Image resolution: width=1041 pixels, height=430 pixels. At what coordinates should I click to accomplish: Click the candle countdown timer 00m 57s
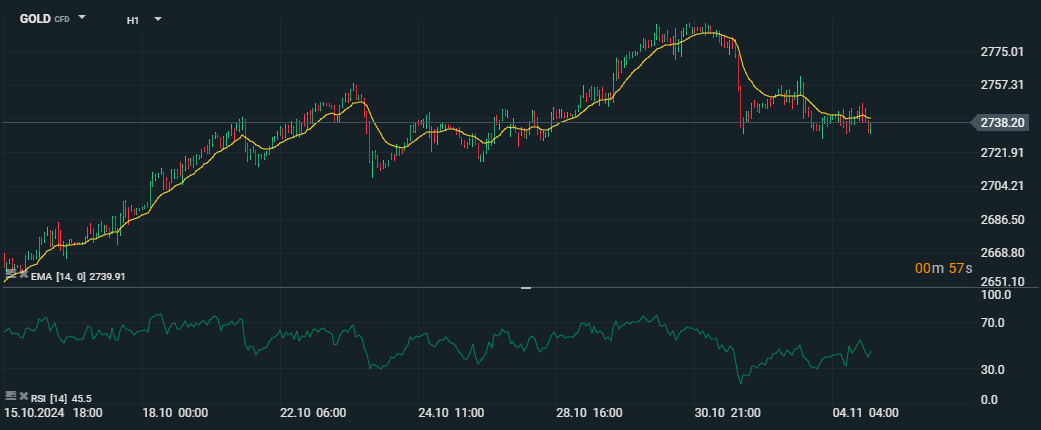click(x=943, y=269)
